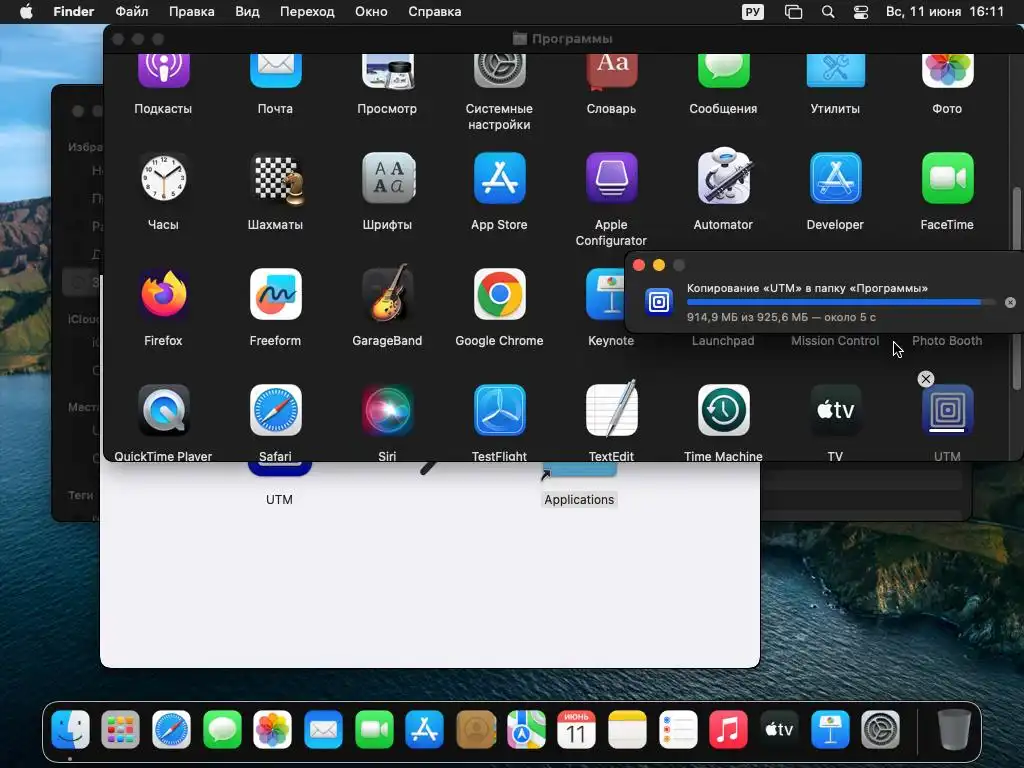Viewport: 1024px width, 768px height.
Task: Click the date and time in menu bar
Action: [x=944, y=12]
